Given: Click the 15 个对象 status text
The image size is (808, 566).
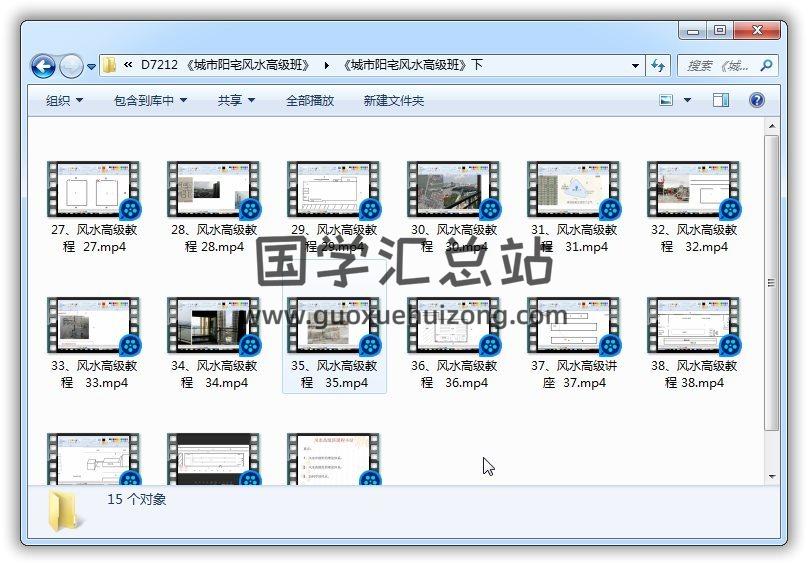Looking at the screenshot, I should 137,499.
